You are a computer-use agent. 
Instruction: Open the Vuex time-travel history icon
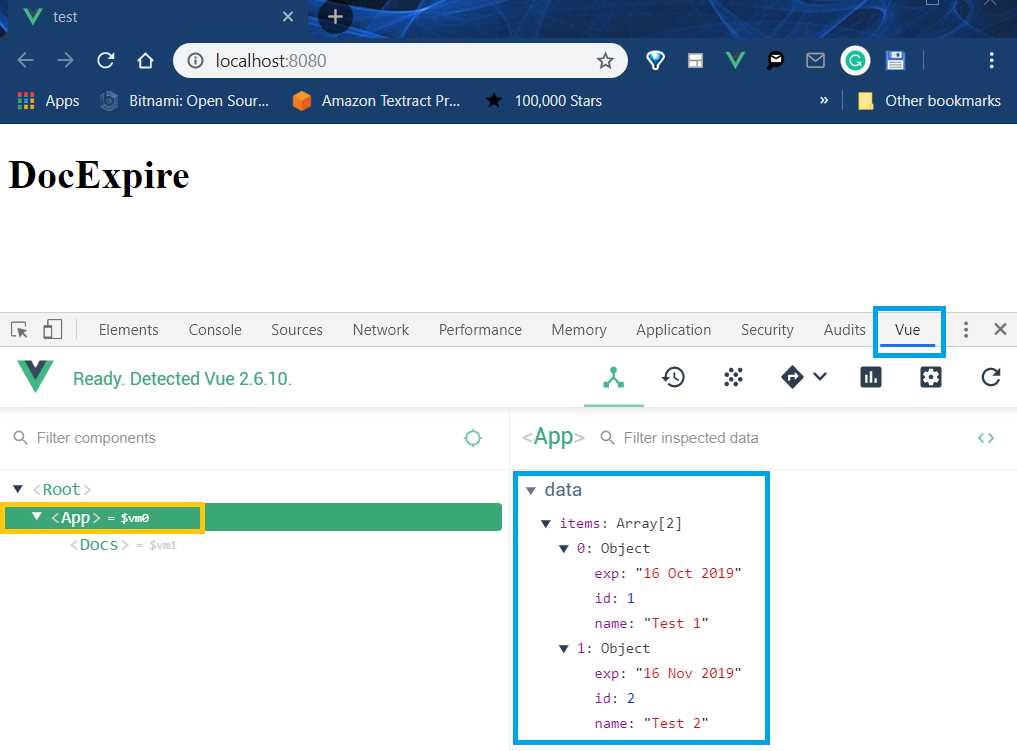tap(673, 377)
